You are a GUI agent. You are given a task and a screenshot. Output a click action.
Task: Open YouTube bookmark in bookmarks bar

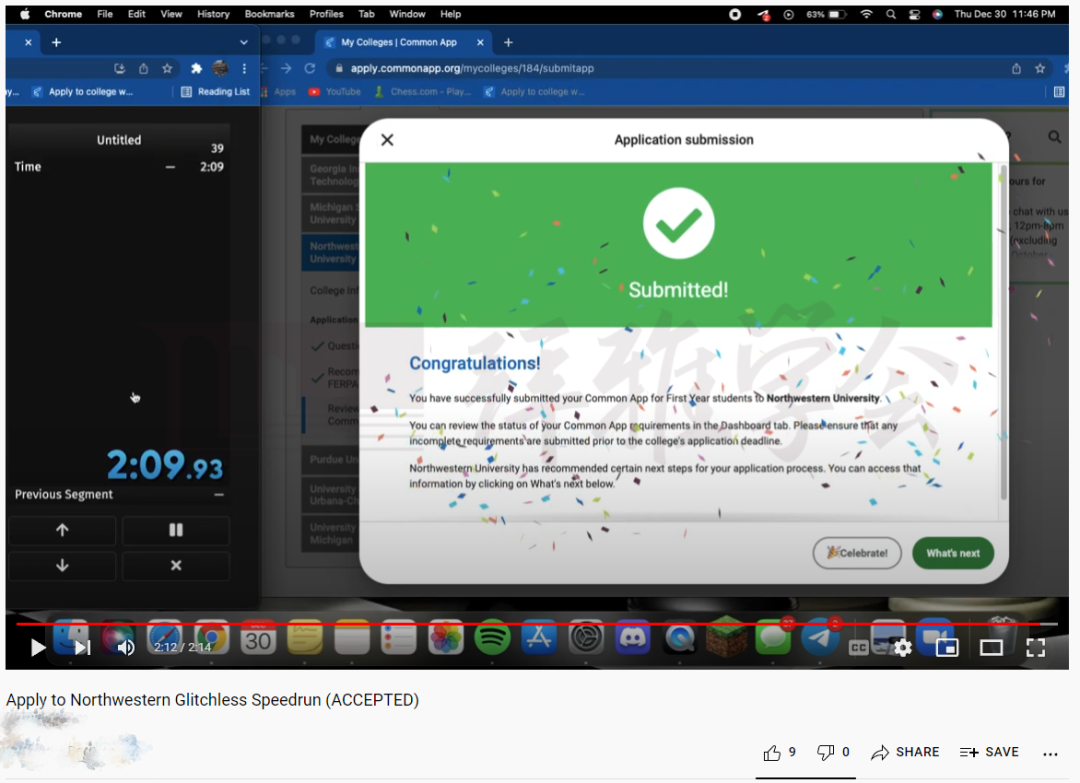point(335,92)
